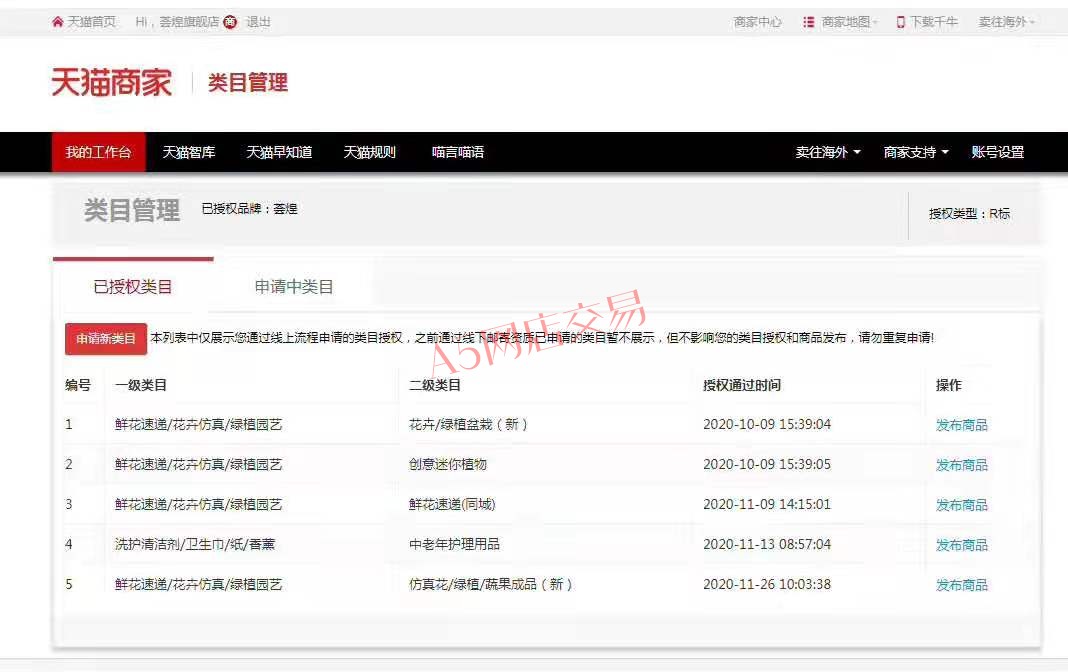The width and height of the screenshot is (1068, 672).
Task: Click 发布商品 for 仿真花/绿植/蔬果成品（新）
Action: coord(962,585)
